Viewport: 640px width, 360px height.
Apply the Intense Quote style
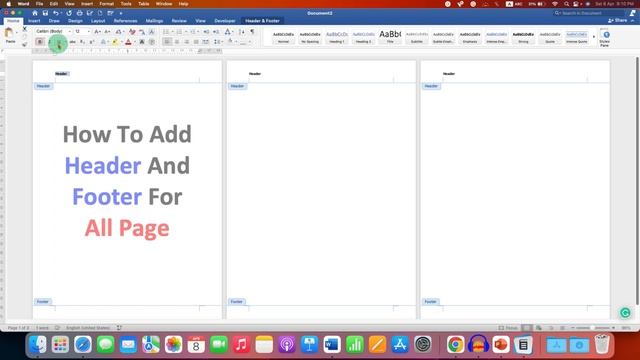[577, 37]
